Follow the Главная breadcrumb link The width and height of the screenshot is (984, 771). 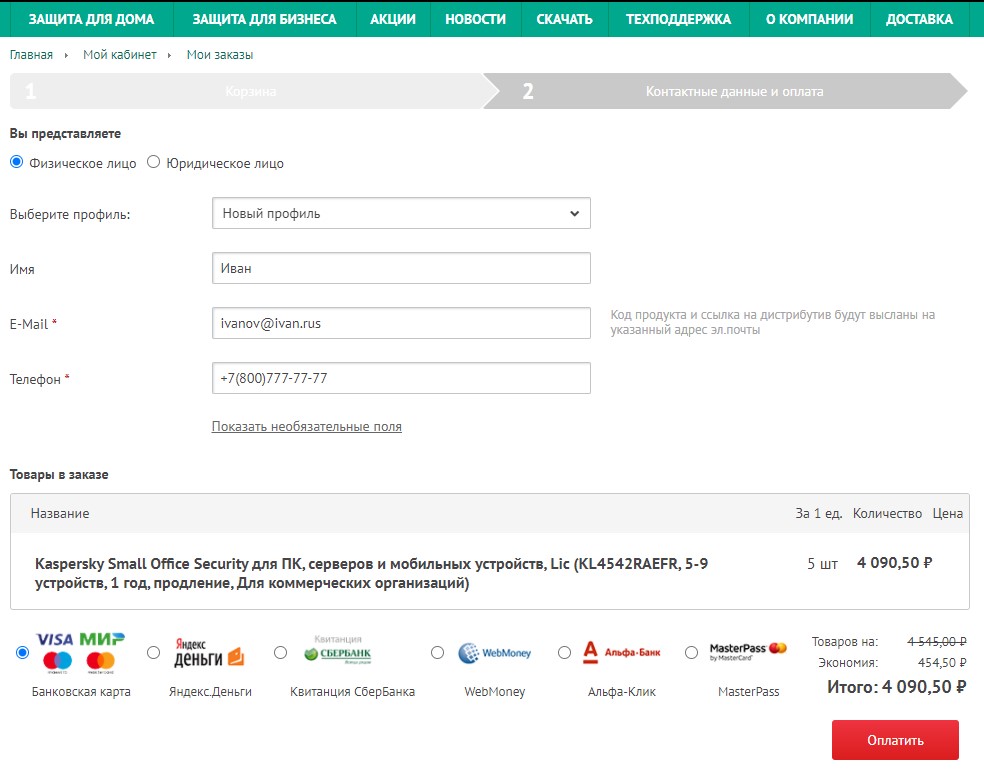tap(31, 55)
